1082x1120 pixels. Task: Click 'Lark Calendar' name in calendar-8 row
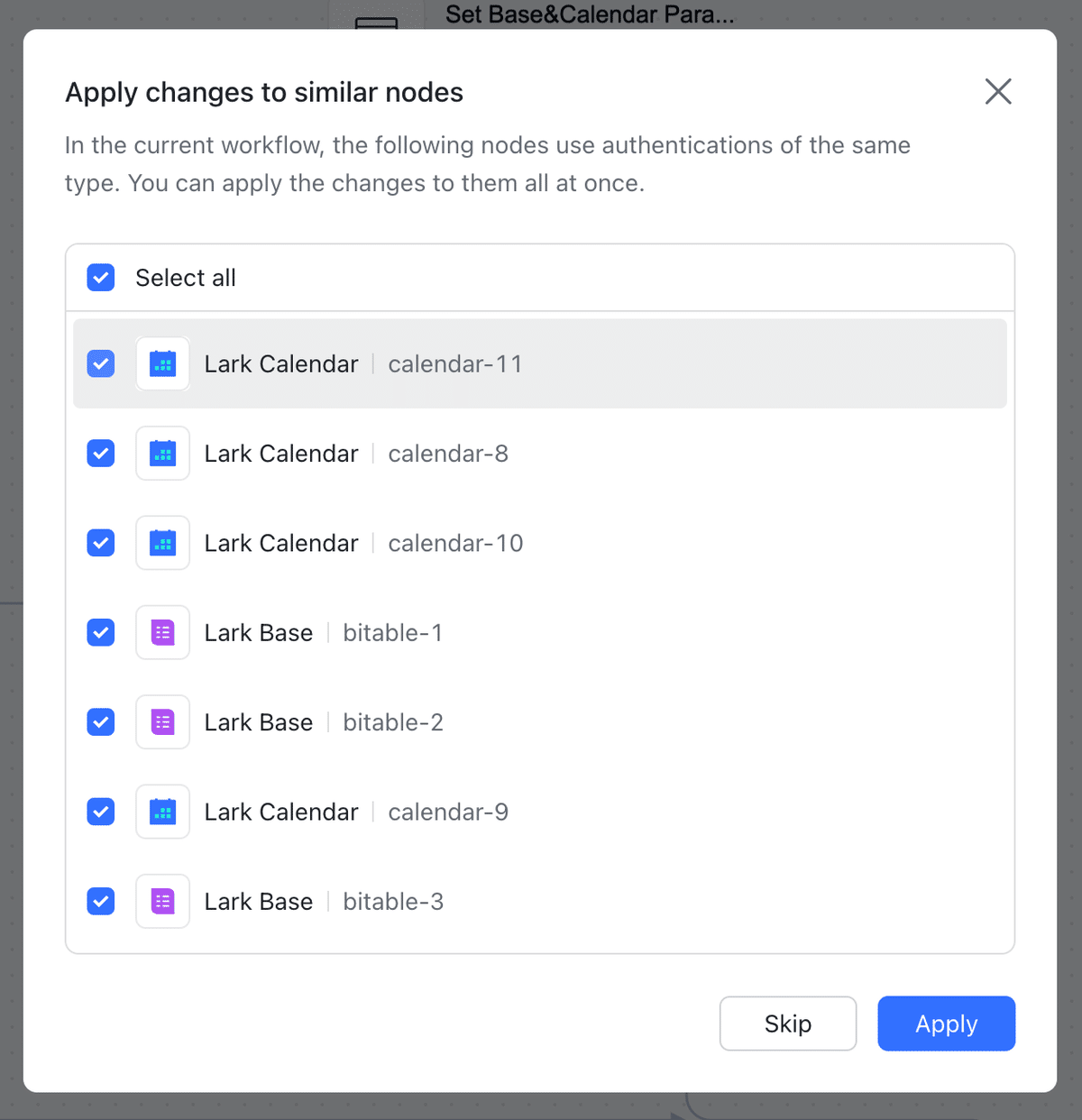(x=281, y=454)
